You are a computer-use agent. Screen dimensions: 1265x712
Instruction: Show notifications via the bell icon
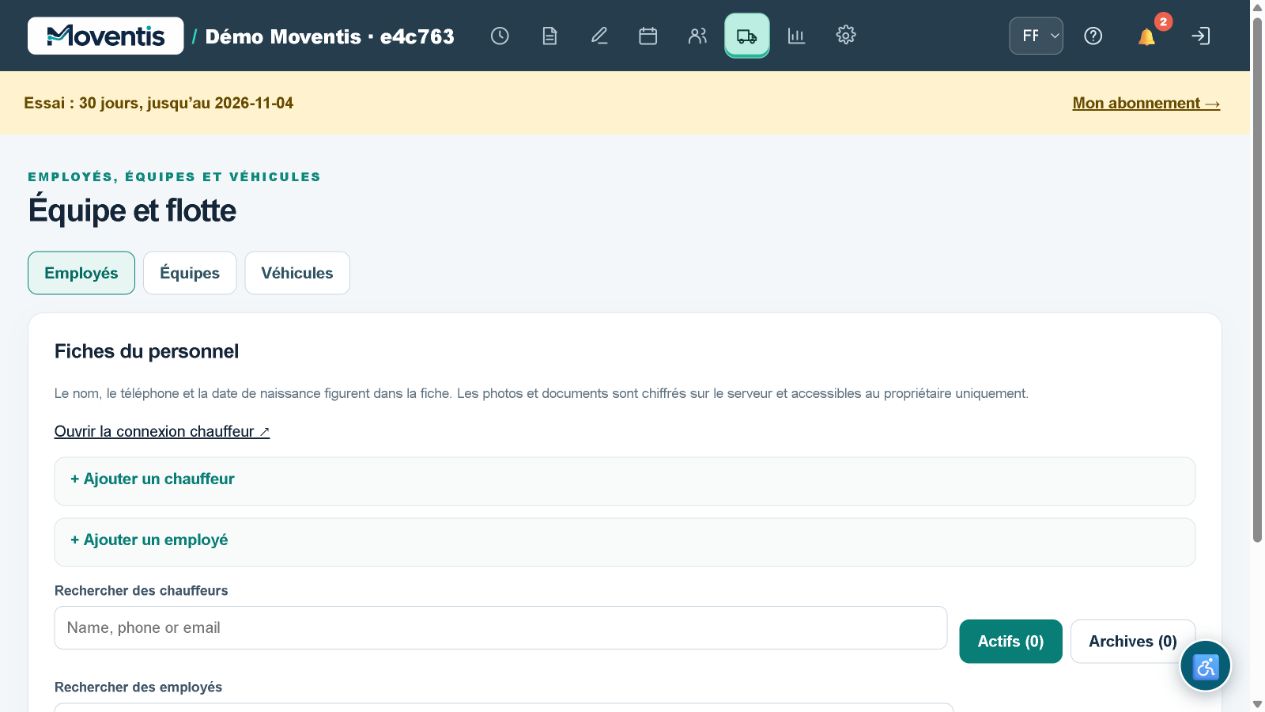click(1147, 36)
